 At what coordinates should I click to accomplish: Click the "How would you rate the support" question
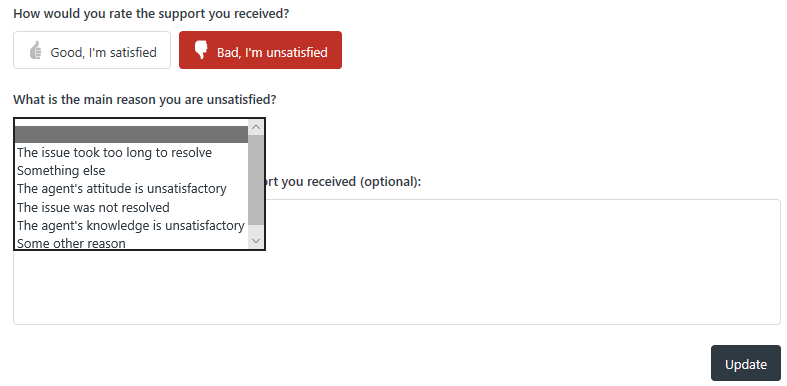pos(151,14)
